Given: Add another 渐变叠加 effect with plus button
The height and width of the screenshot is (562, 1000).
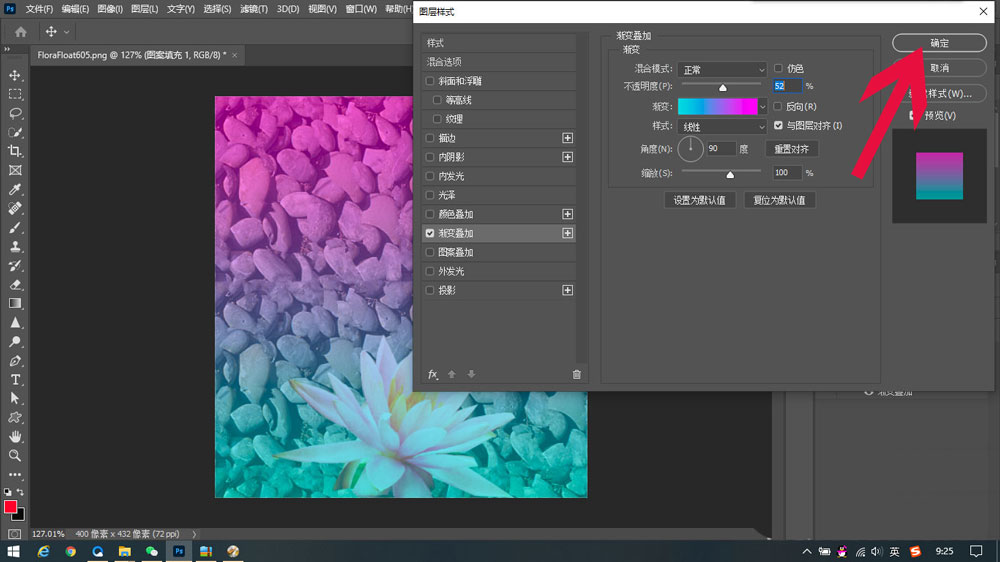Looking at the screenshot, I should 568,233.
